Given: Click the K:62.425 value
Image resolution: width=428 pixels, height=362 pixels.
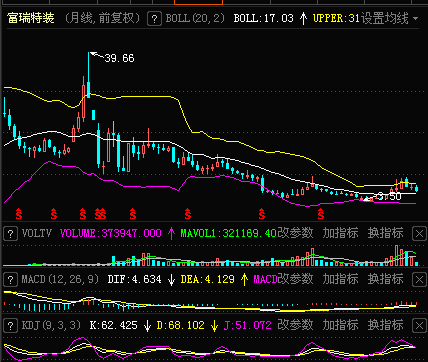Looking at the screenshot, I should [x=113, y=325].
